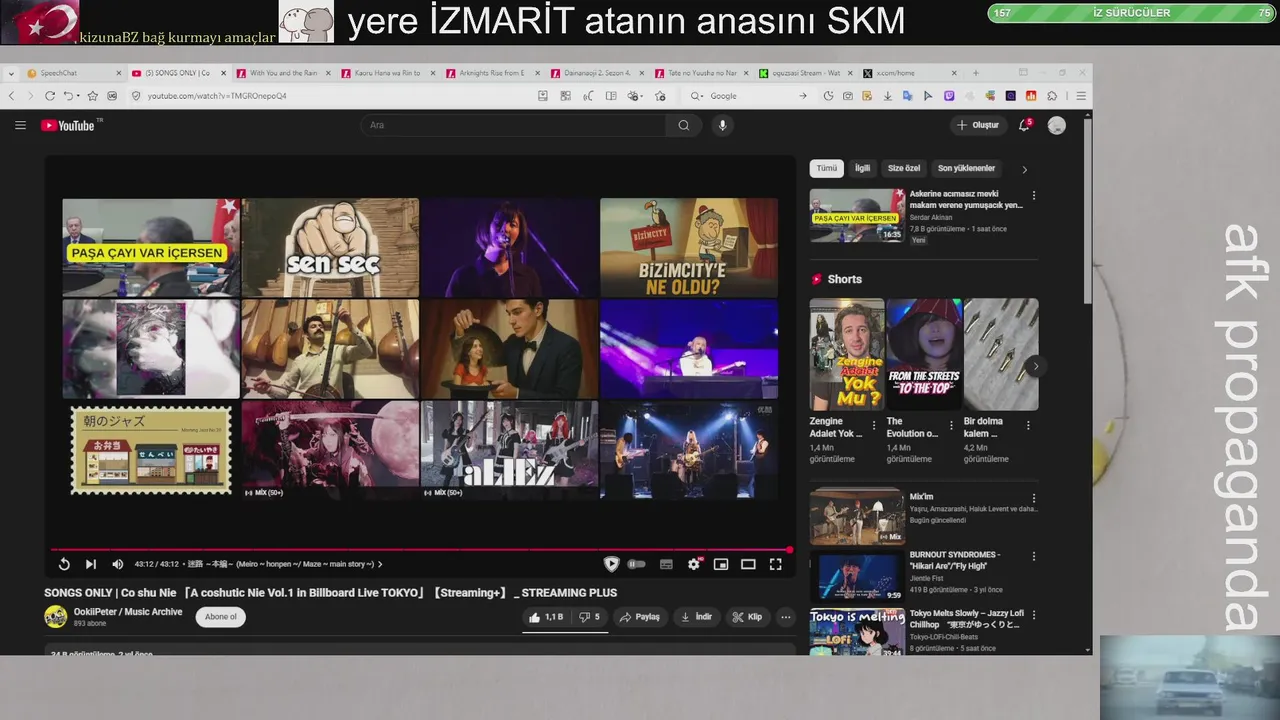Skip to the next video
This screenshot has height=720, width=1280.
[x=91, y=564]
